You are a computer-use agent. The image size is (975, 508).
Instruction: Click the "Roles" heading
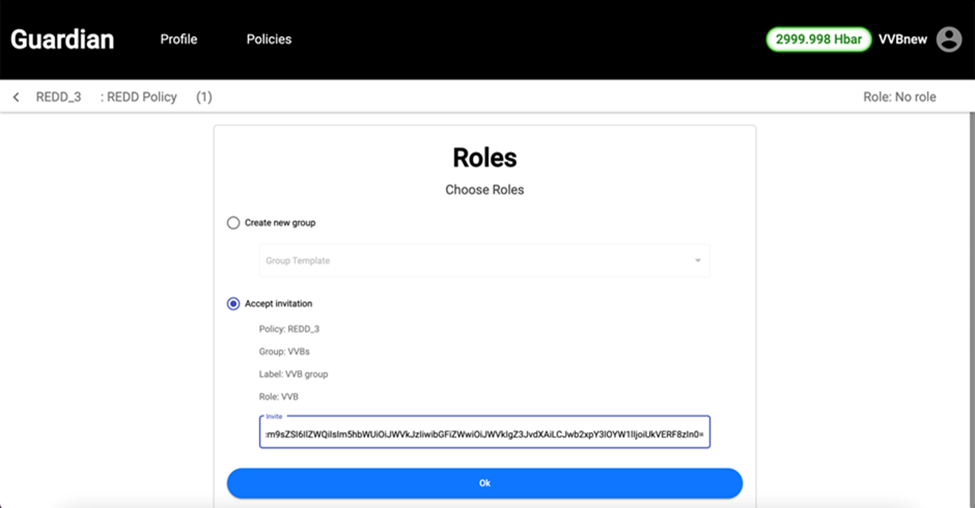(x=484, y=158)
